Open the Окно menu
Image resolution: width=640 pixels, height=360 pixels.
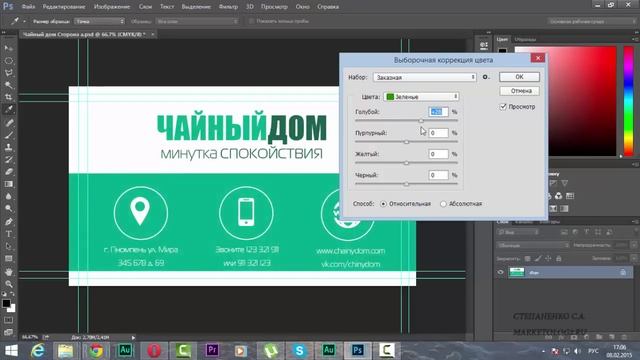coord(302,7)
